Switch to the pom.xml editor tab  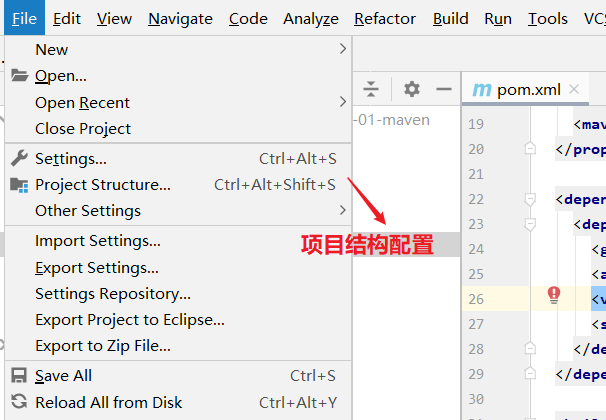point(528,89)
